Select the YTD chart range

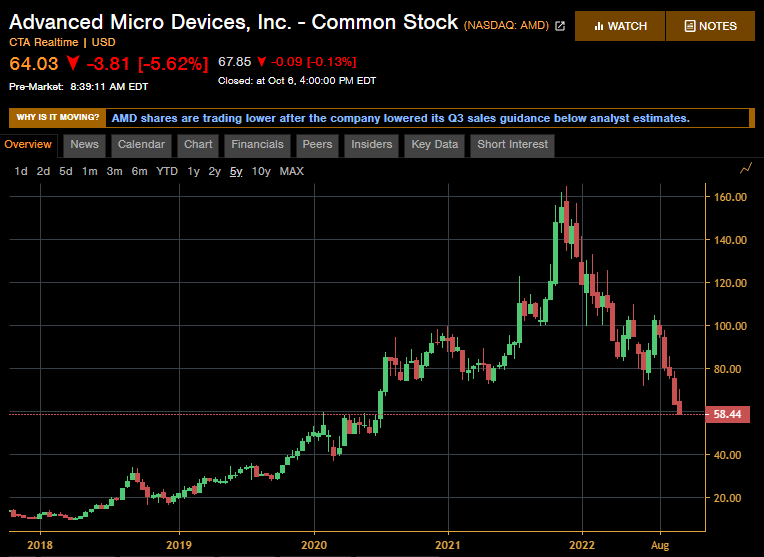tap(167, 172)
